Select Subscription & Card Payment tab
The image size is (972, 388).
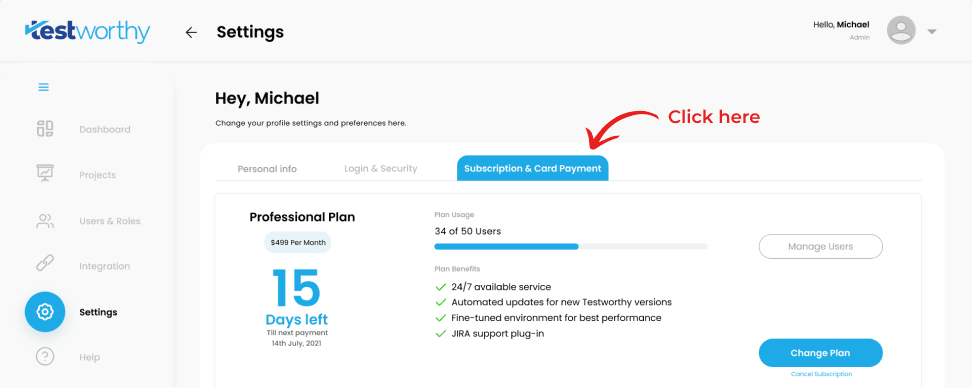532,169
